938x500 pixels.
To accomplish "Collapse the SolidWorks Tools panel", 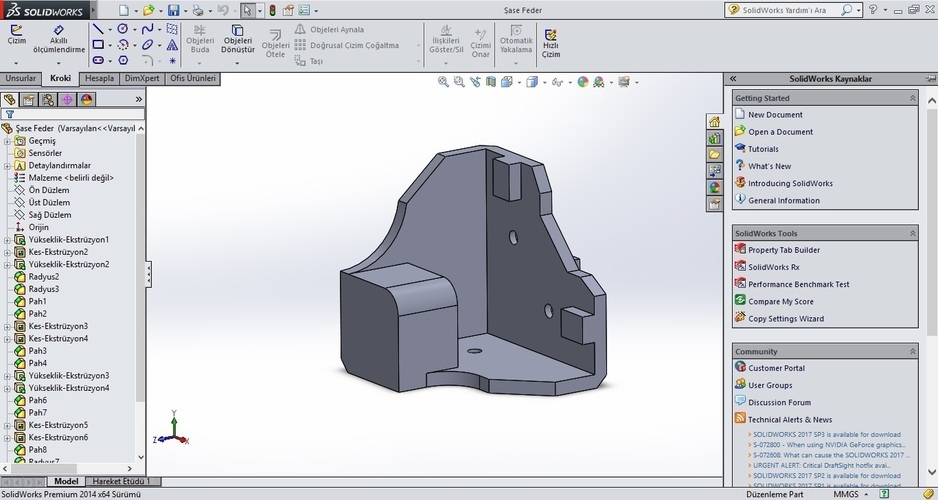I will (x=912, y=233).
